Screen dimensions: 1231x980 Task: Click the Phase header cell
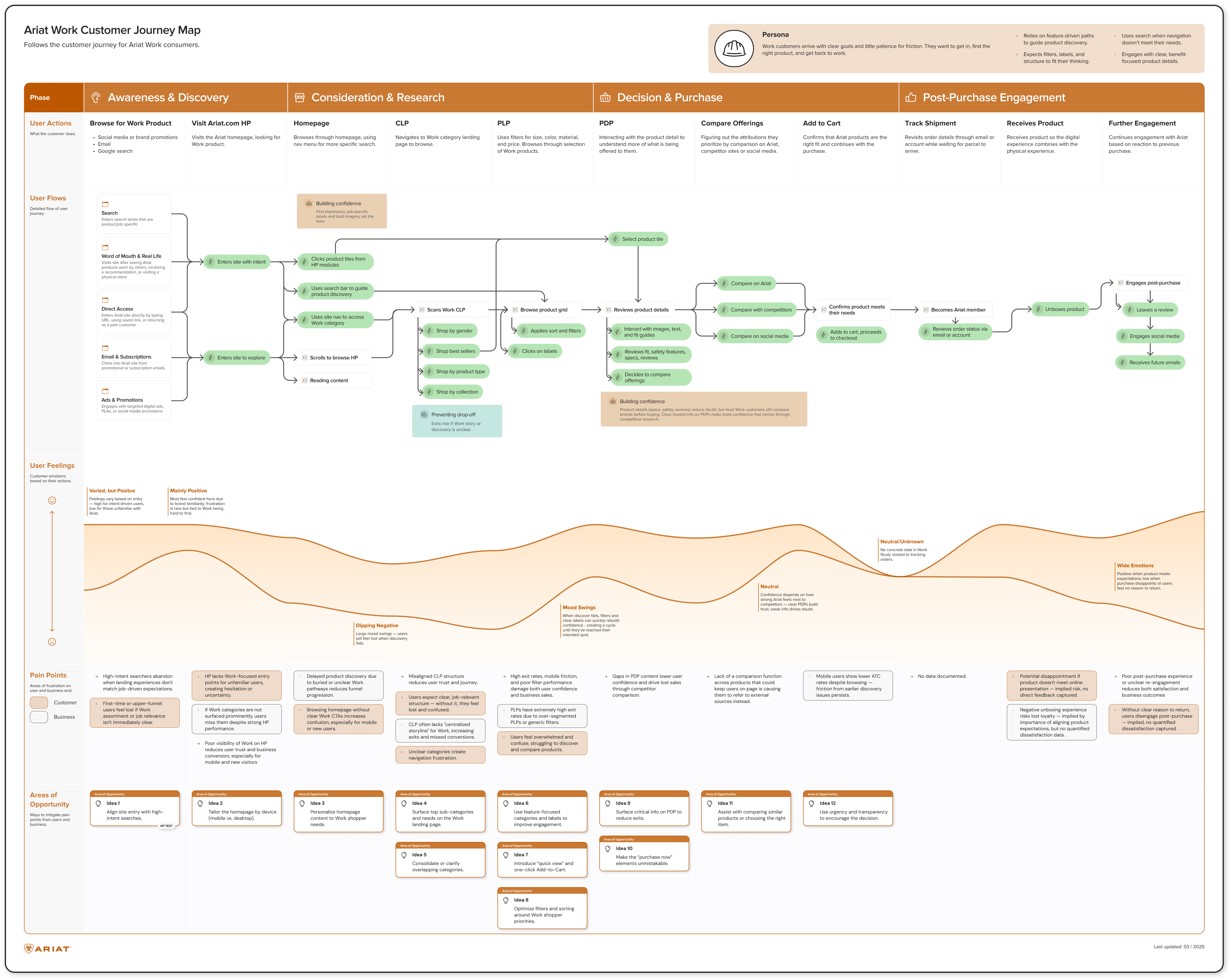point(54,98)
